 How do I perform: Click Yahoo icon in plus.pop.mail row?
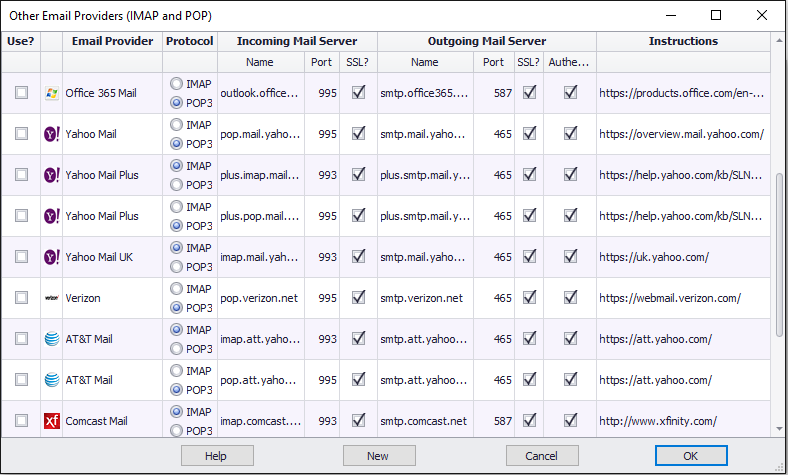(51, 216)
